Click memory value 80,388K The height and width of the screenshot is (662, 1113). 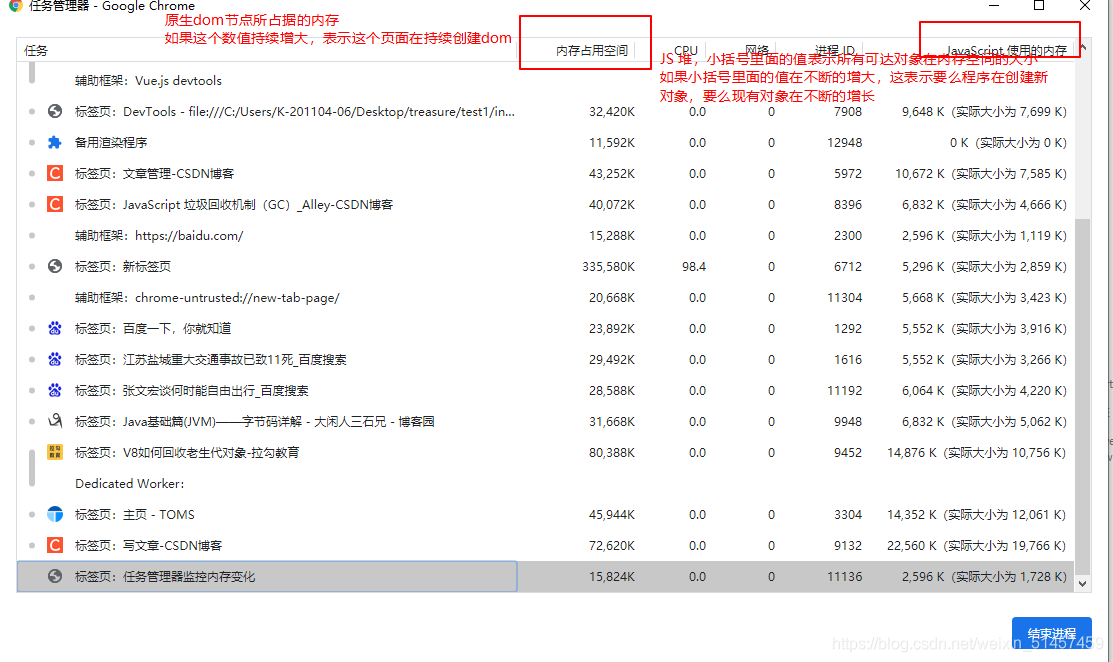coord(612,453)
